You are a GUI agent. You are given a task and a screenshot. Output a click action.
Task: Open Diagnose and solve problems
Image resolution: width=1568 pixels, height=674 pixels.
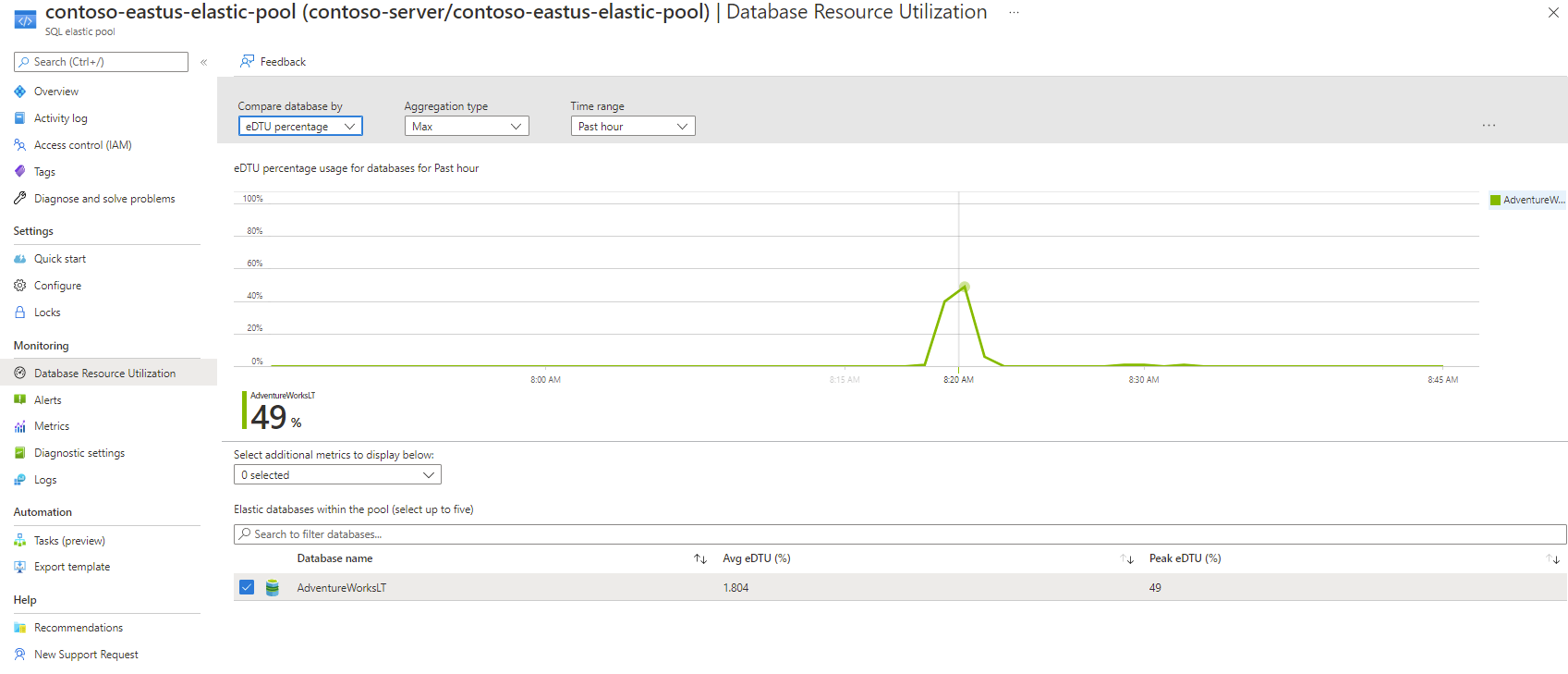[104, 199]
